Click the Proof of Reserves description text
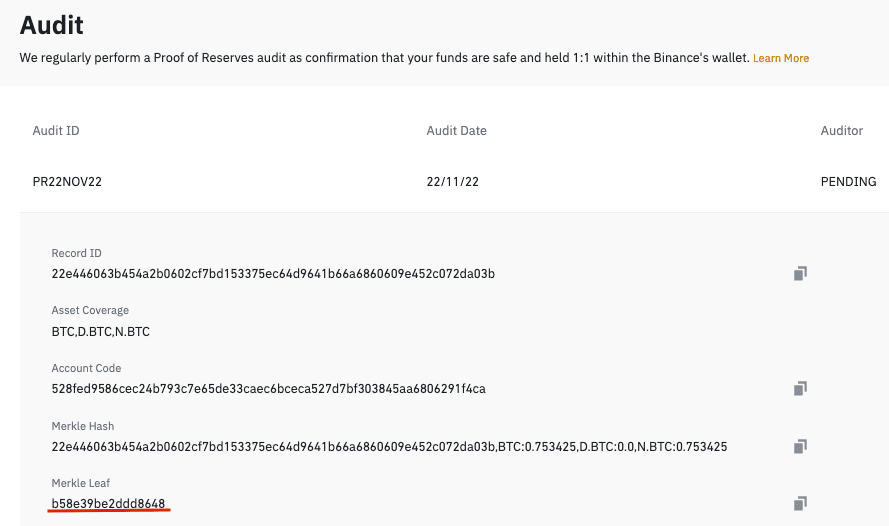The height and width of the screenshot is (526, 889). click(384, 58)
